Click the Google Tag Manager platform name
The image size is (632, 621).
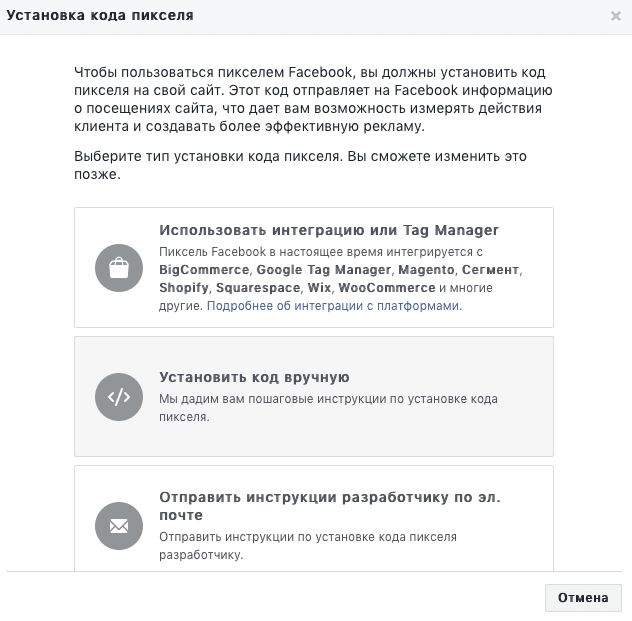coord(324,270)
